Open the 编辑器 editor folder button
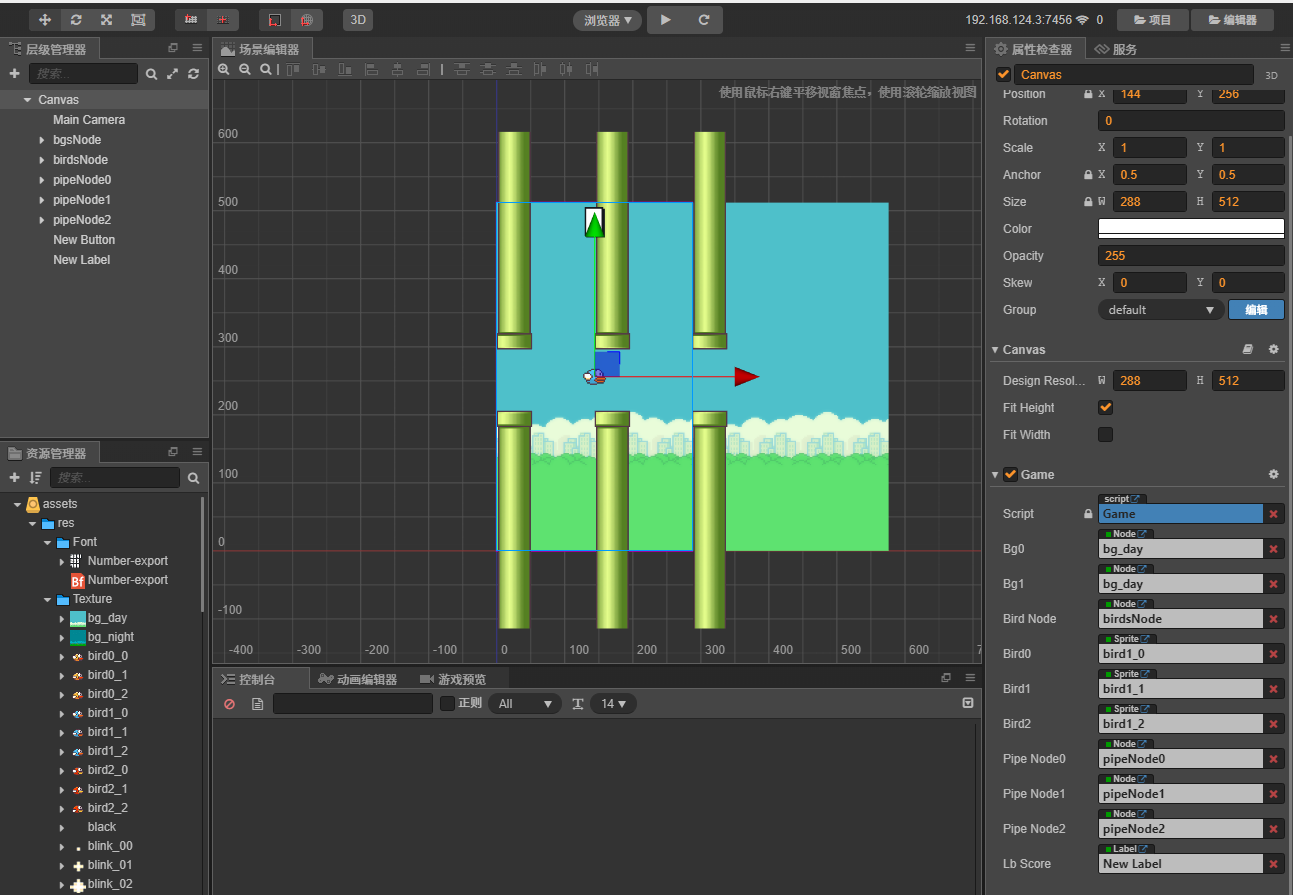 click(x=1232, y=20)
